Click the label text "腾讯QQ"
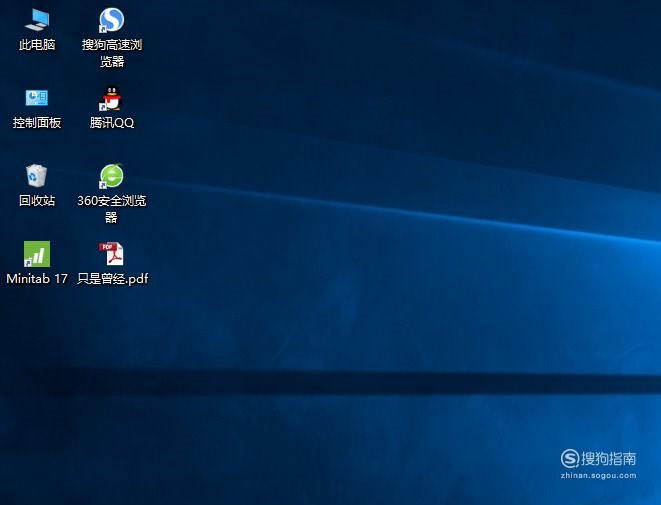The image size is (661, 505). (x=112, y=123)
